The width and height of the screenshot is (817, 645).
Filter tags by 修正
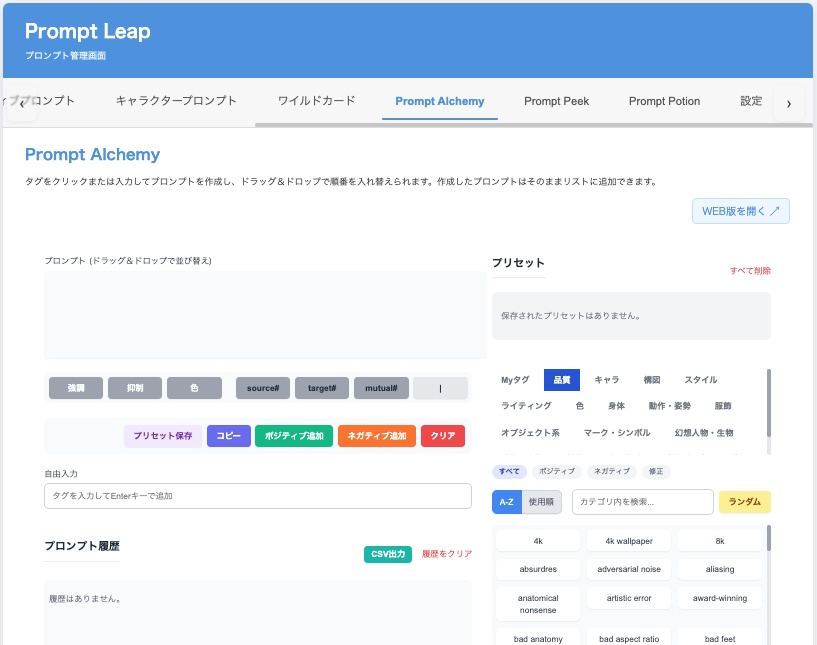click(656, 472)
